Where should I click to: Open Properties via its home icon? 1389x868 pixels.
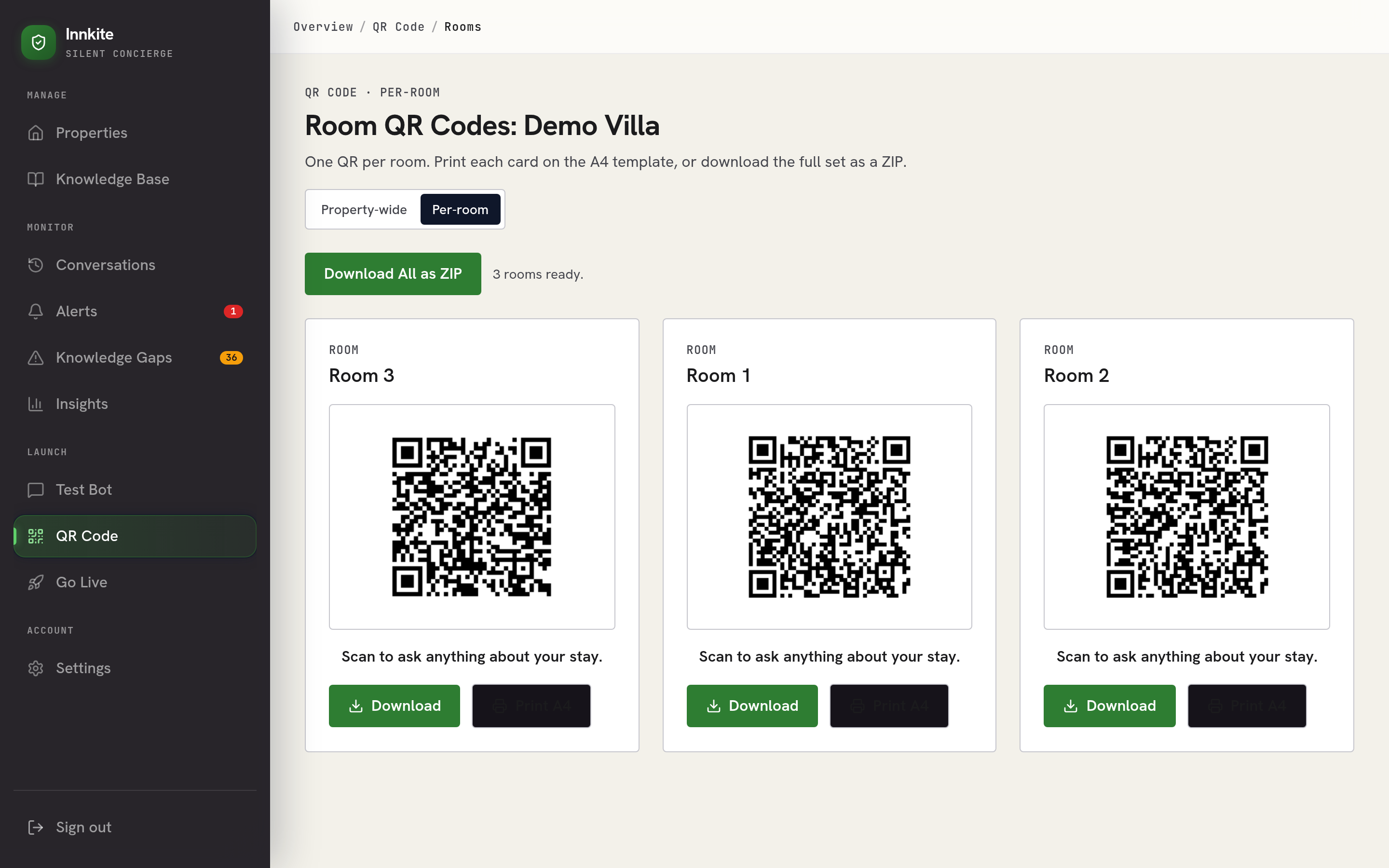[36, 133]
